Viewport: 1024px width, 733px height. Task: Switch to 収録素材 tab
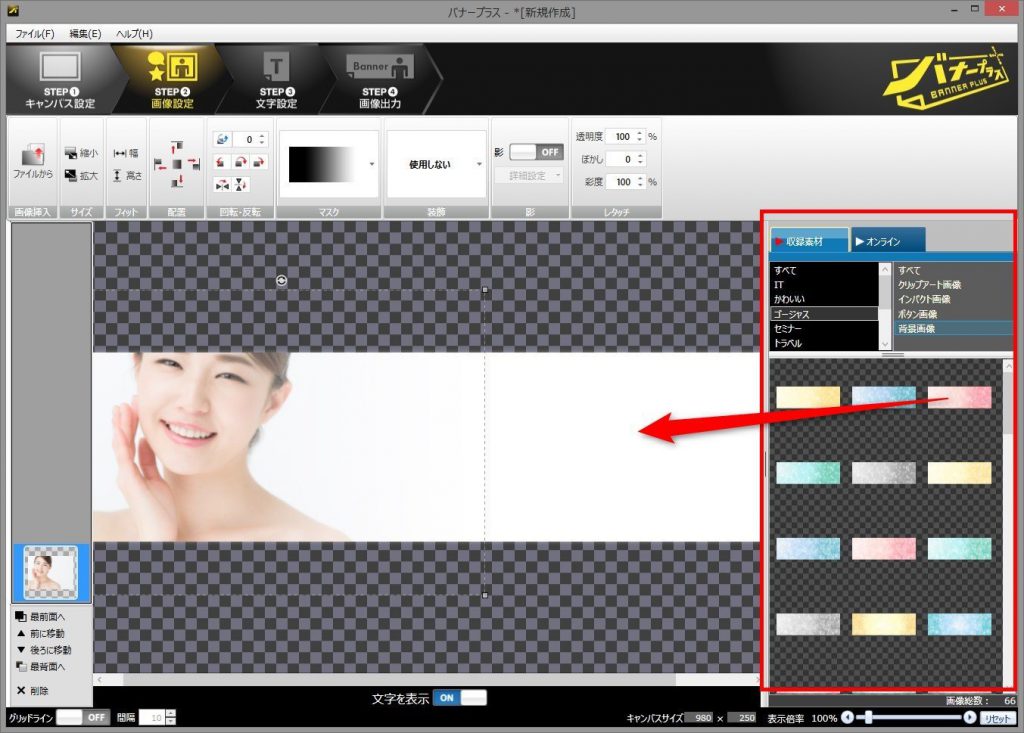coord(809,241)
